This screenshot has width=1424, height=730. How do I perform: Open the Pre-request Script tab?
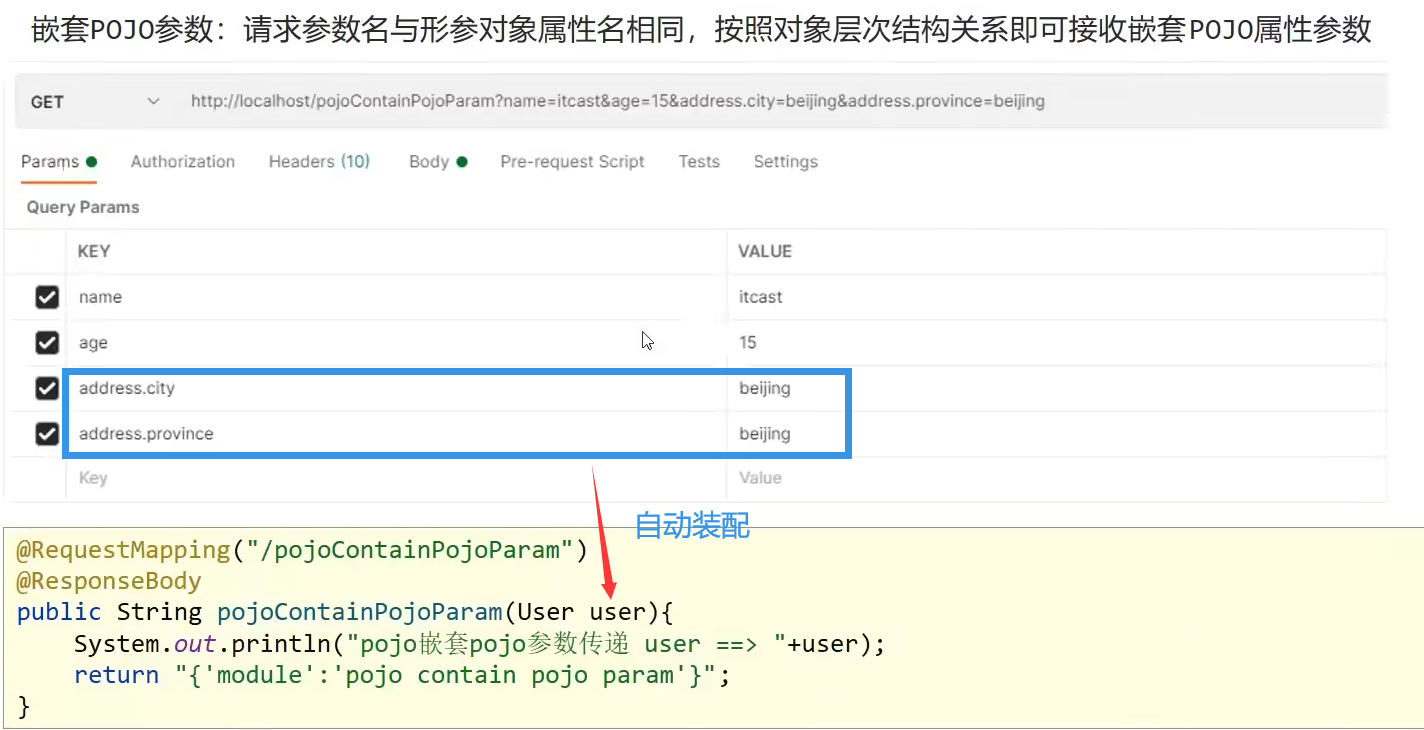[572, 162]
